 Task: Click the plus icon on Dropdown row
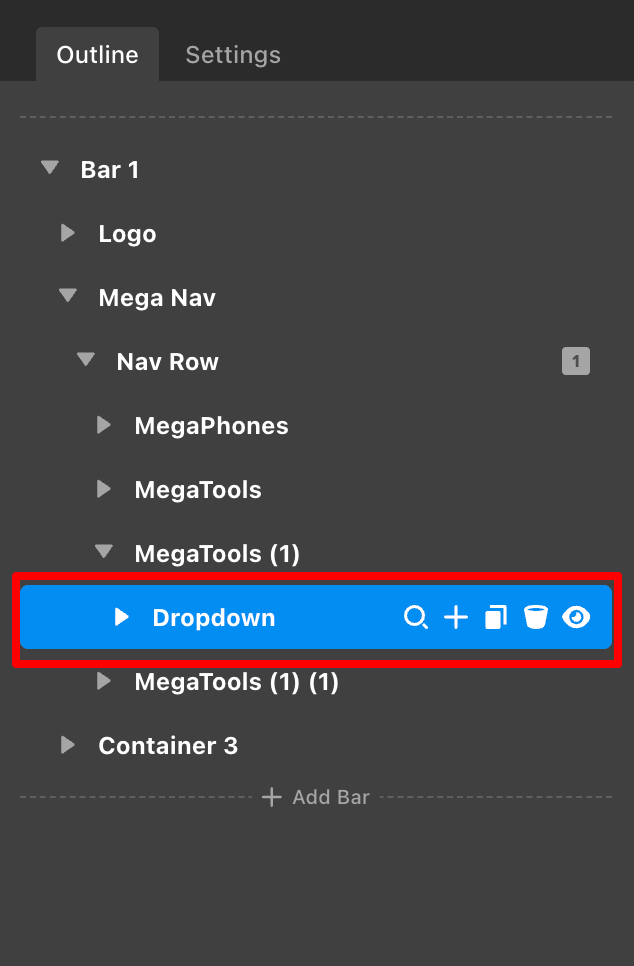[456, 618]
